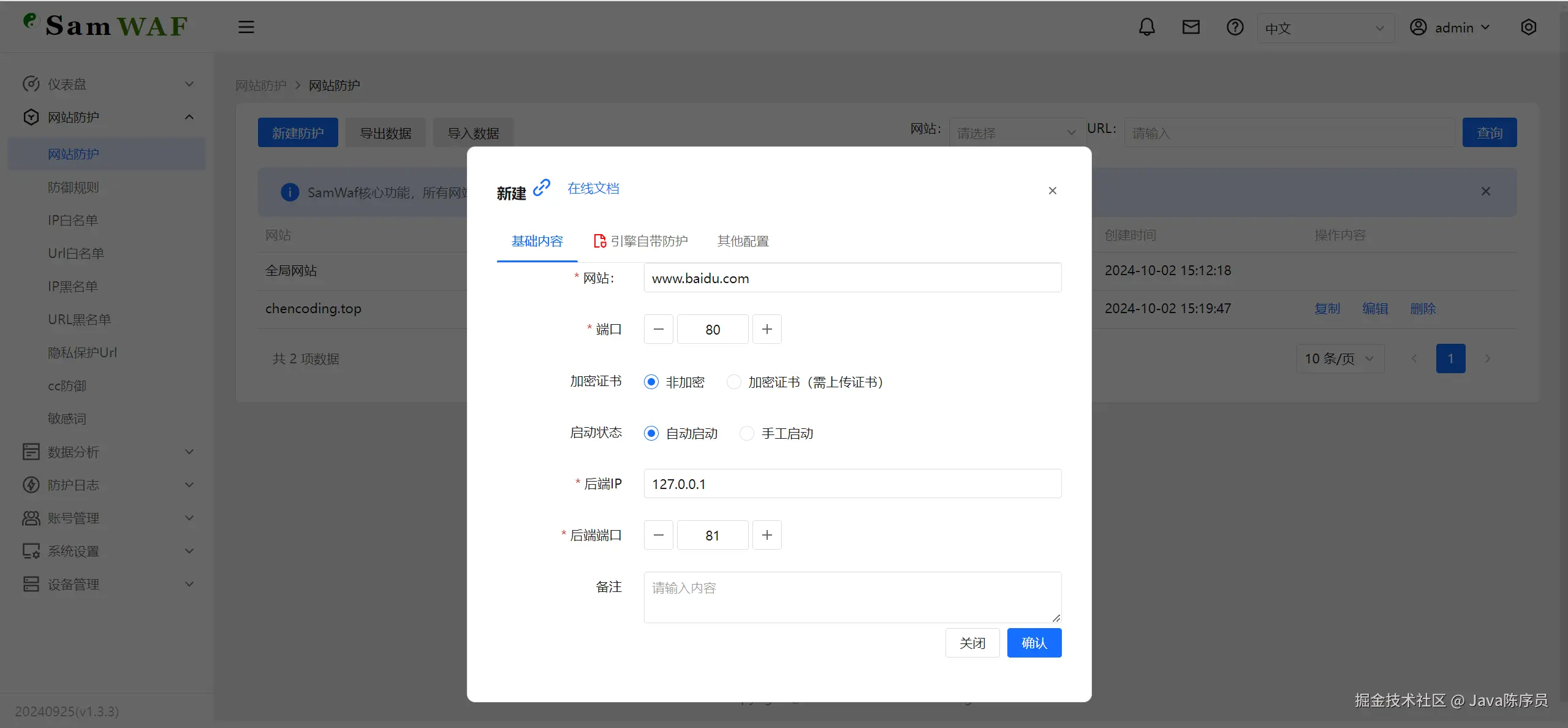Click the 后端IP input field

[x=852, y=483]
